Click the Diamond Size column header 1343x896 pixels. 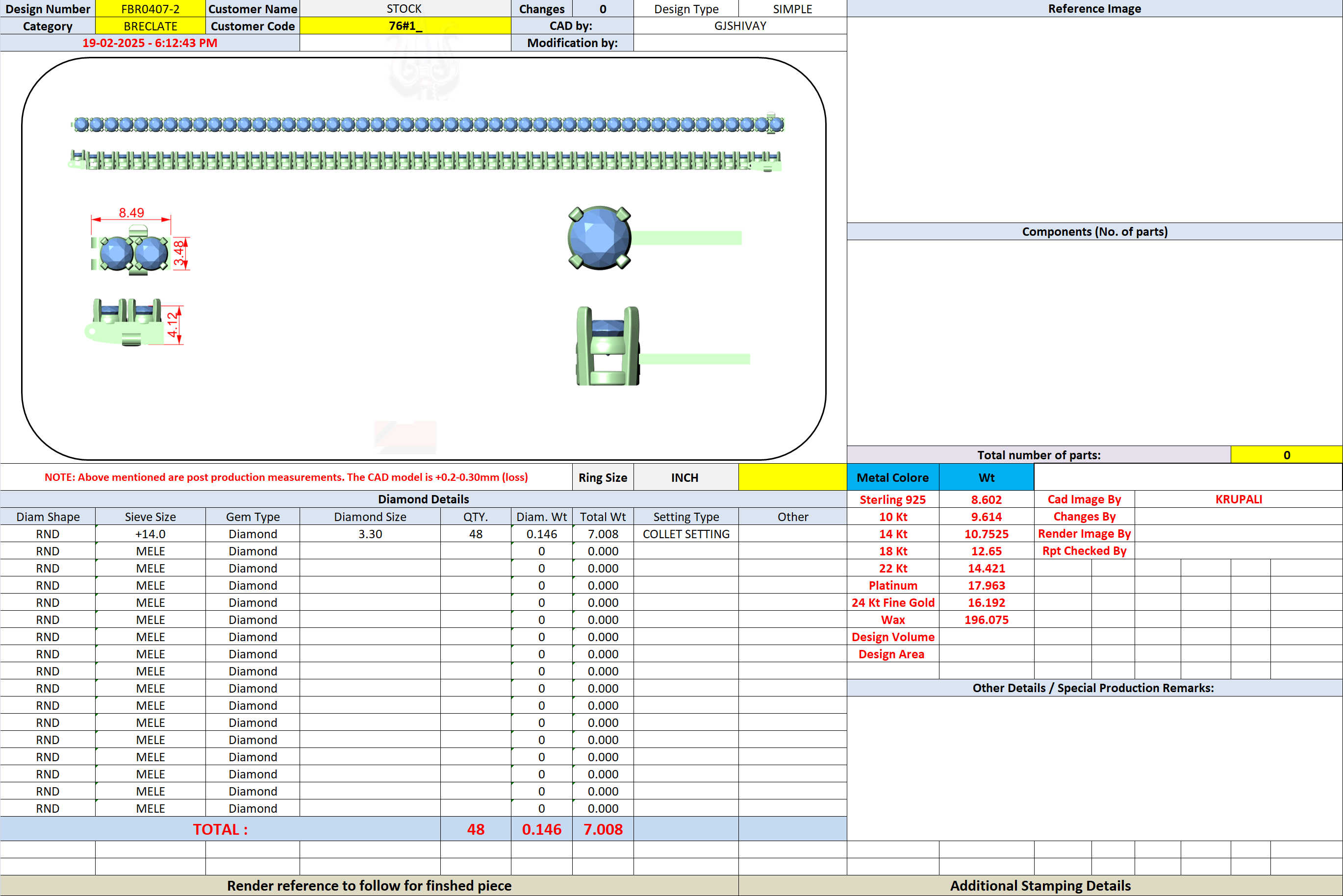click(x=370, y=517)
